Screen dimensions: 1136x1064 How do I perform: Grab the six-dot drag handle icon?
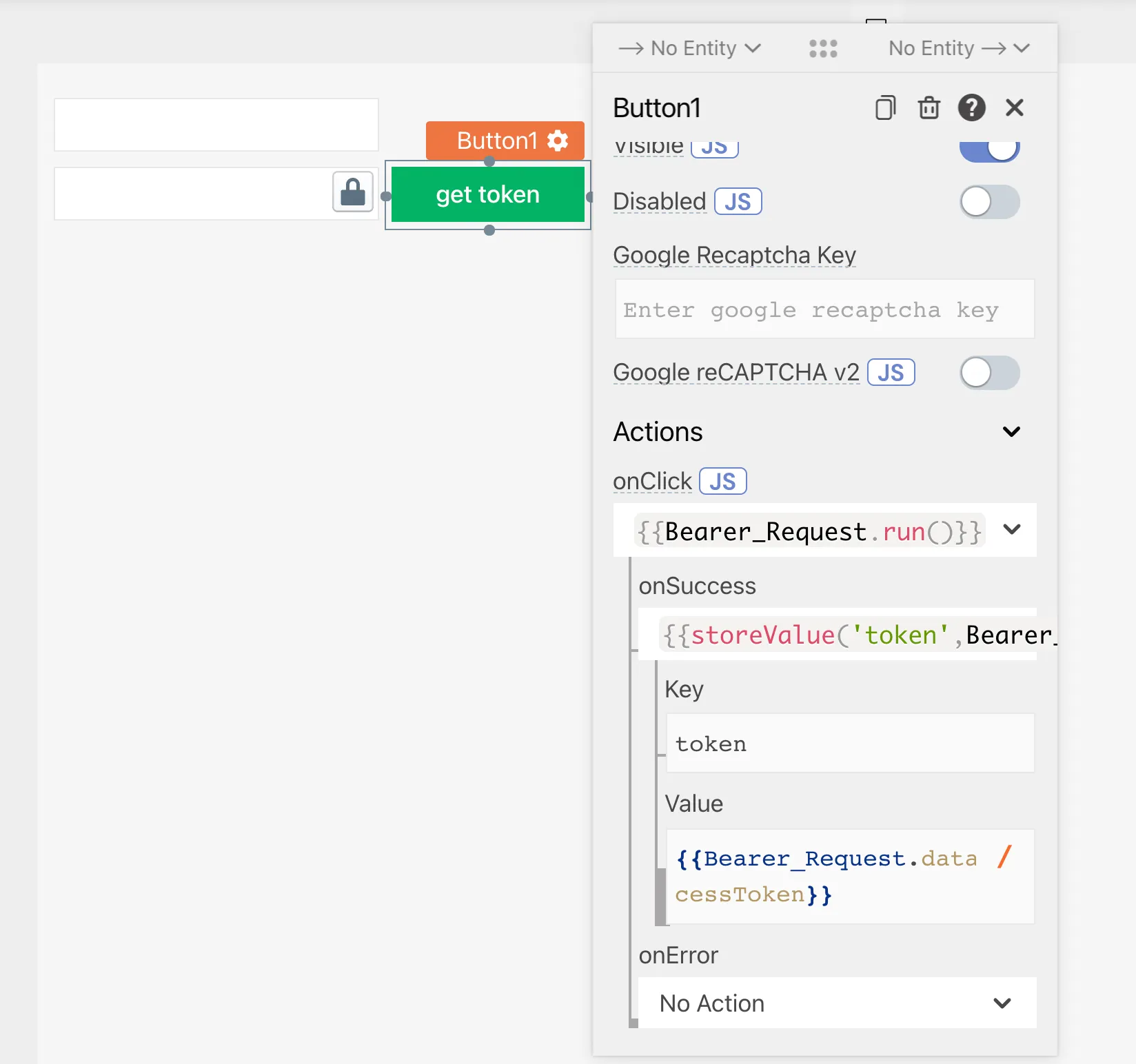(823, 48)
